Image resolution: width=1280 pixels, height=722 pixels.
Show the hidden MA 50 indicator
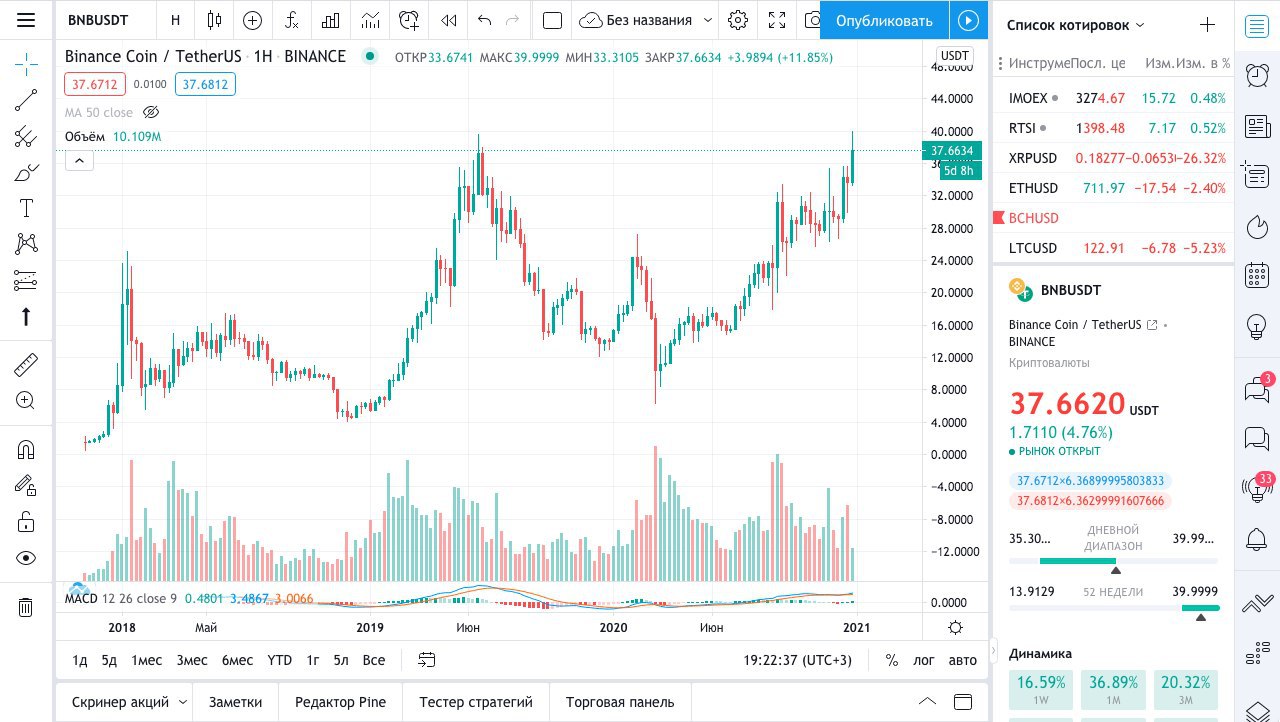click(151, 113)
